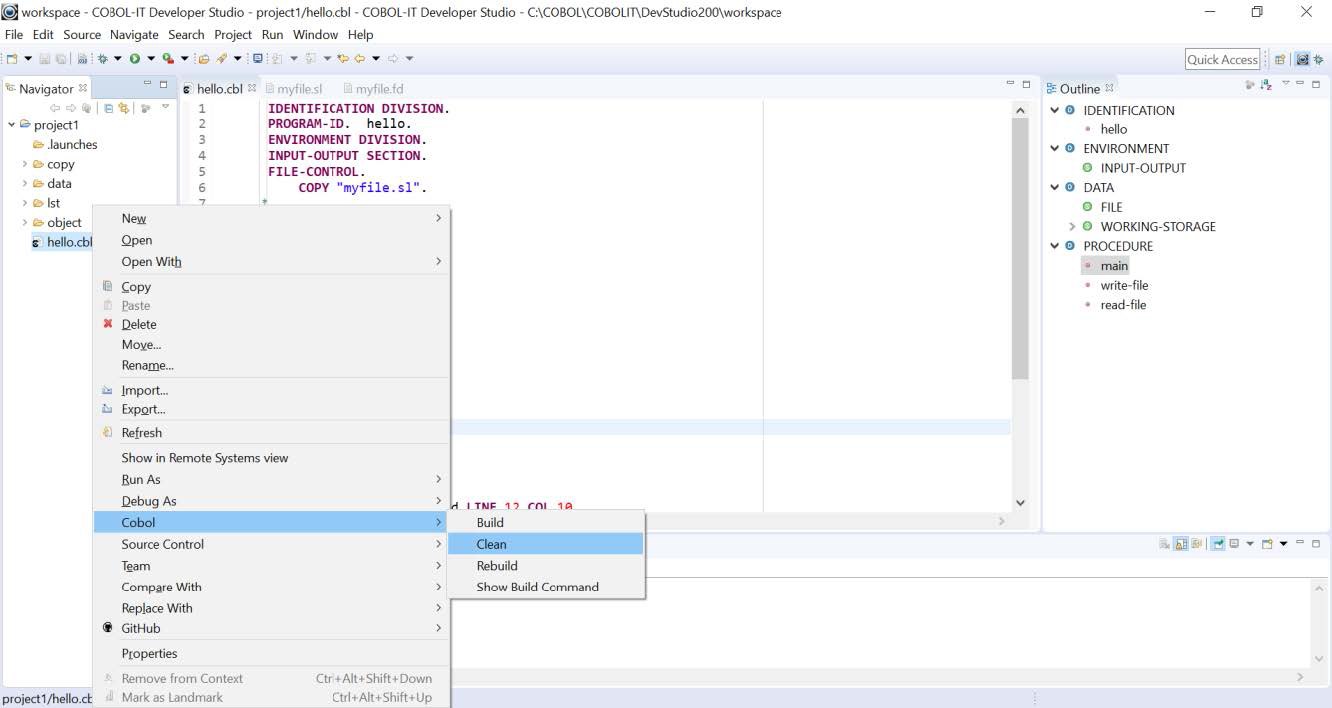Collapse the PROCEDURE outline node
The width and height of the screenshot is (1332, 708).
click(1054, 246)
